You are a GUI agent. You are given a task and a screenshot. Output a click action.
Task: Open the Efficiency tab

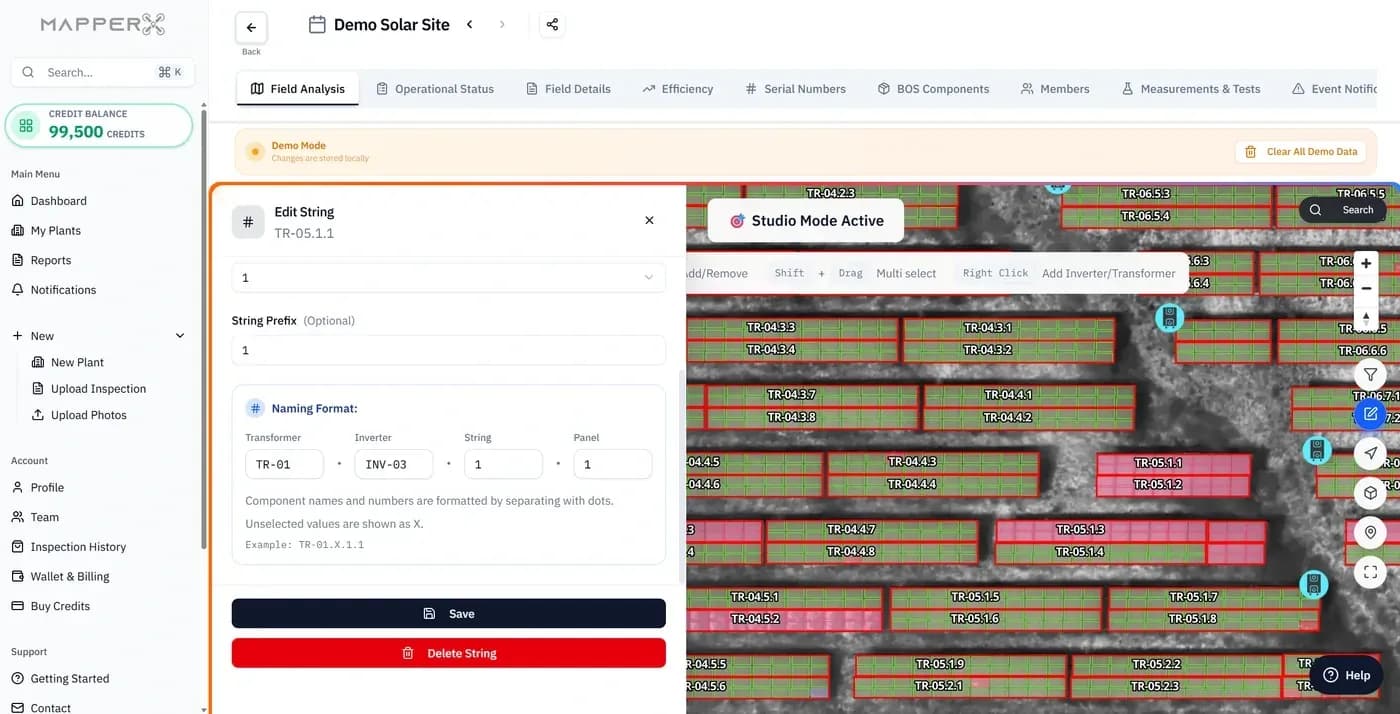[x=678, y=89]
